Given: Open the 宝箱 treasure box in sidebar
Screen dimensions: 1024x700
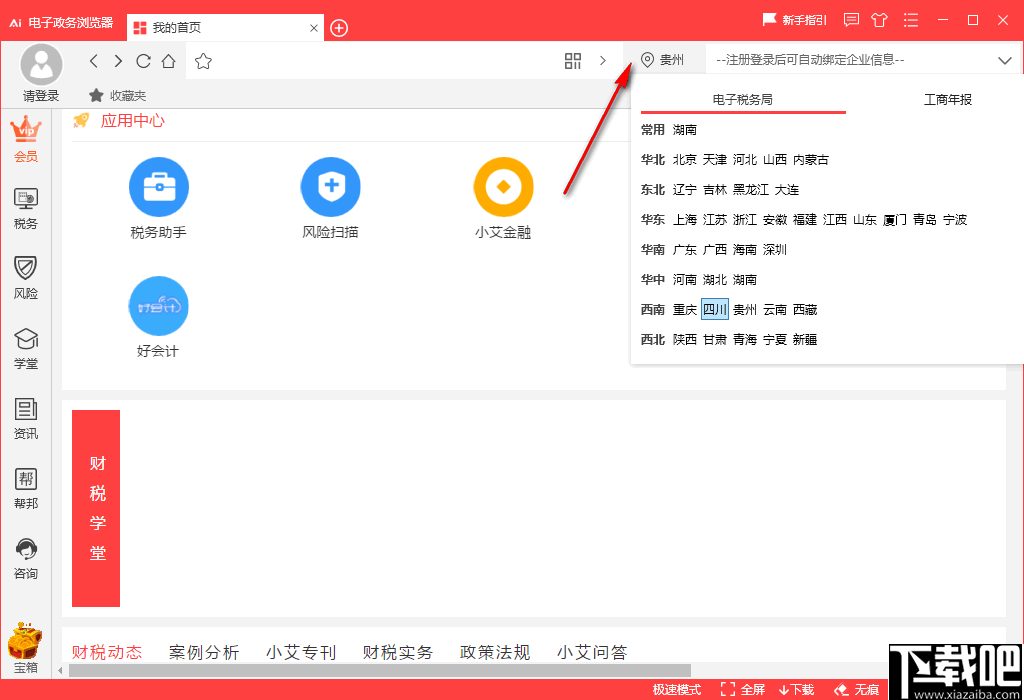Looking at the screenshot, I should (x=25, y=647).
